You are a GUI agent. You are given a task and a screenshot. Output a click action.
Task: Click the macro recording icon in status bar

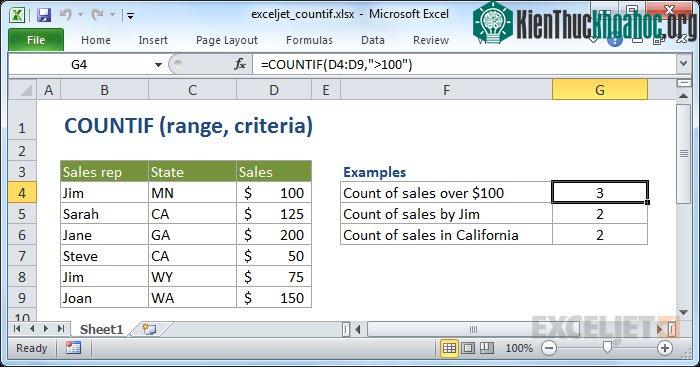(x=73, y=347)
